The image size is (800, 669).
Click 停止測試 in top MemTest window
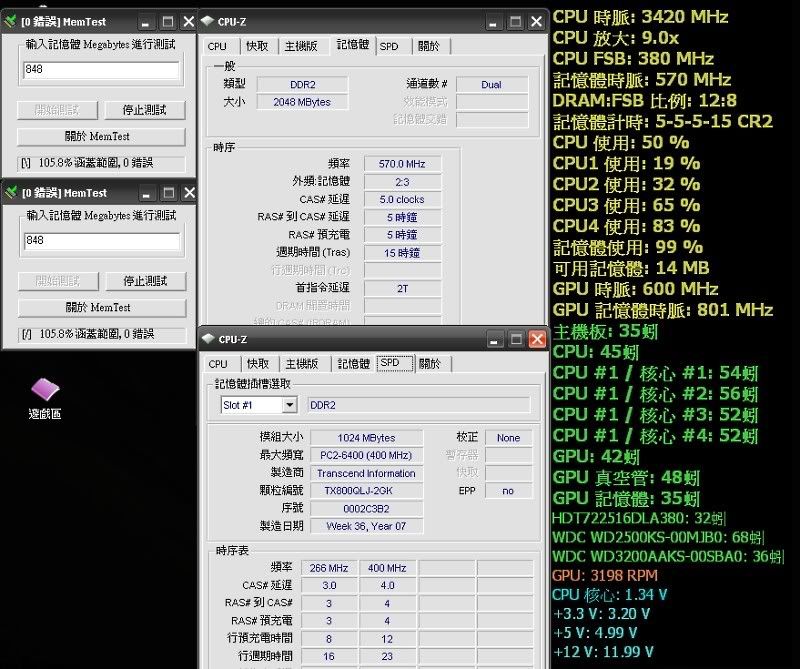click(x=145, y=110)
